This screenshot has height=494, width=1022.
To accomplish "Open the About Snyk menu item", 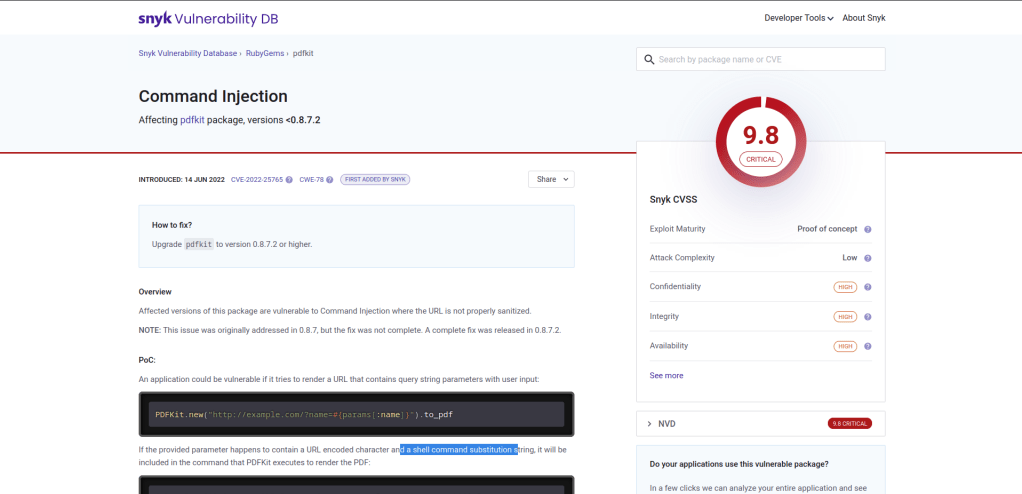I will (863, 18).
